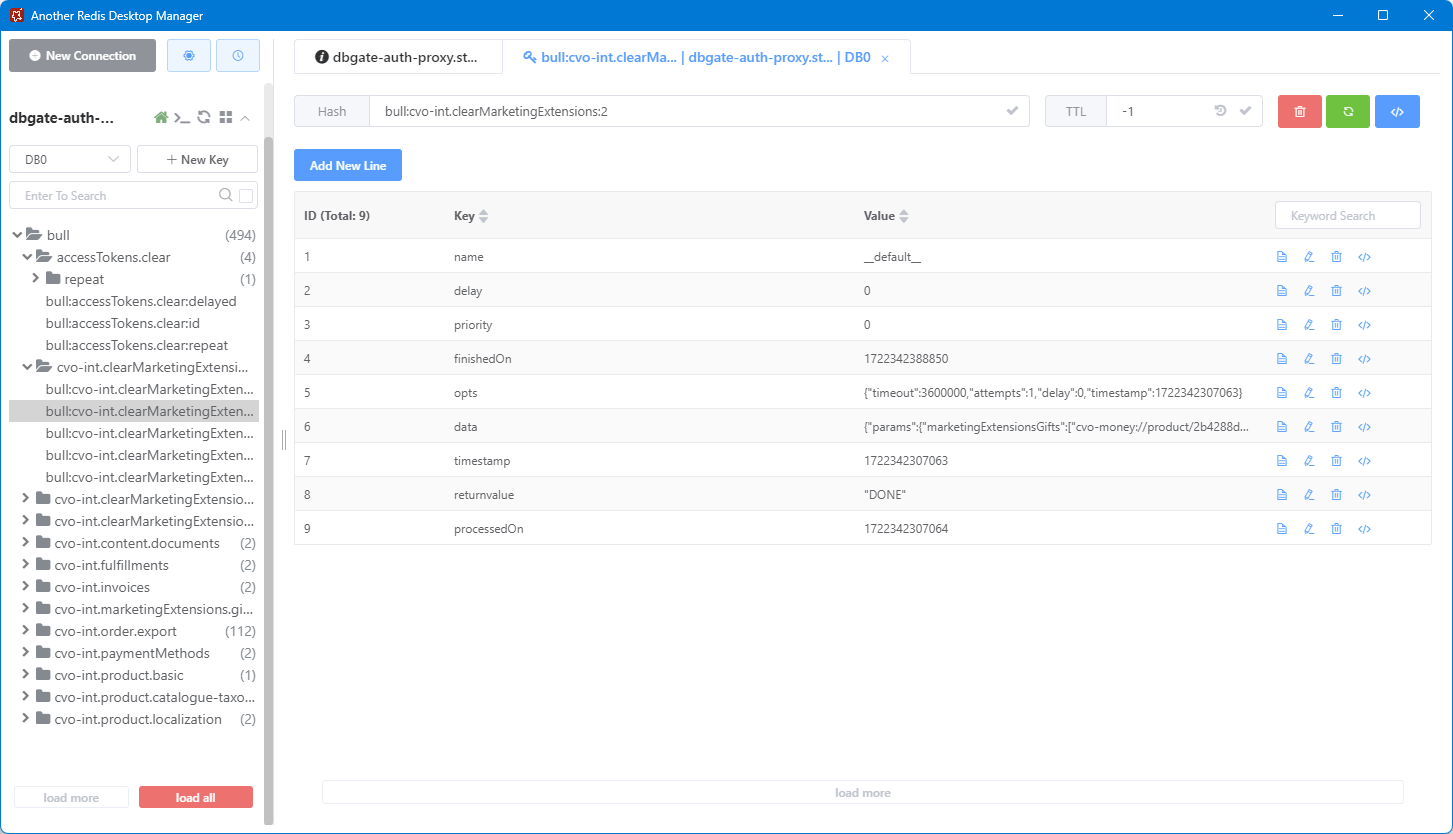The width and height of the screenshot is (1453, 834).
Task: Collapse the accessTokens.clear folder
Action: (29, 256)
